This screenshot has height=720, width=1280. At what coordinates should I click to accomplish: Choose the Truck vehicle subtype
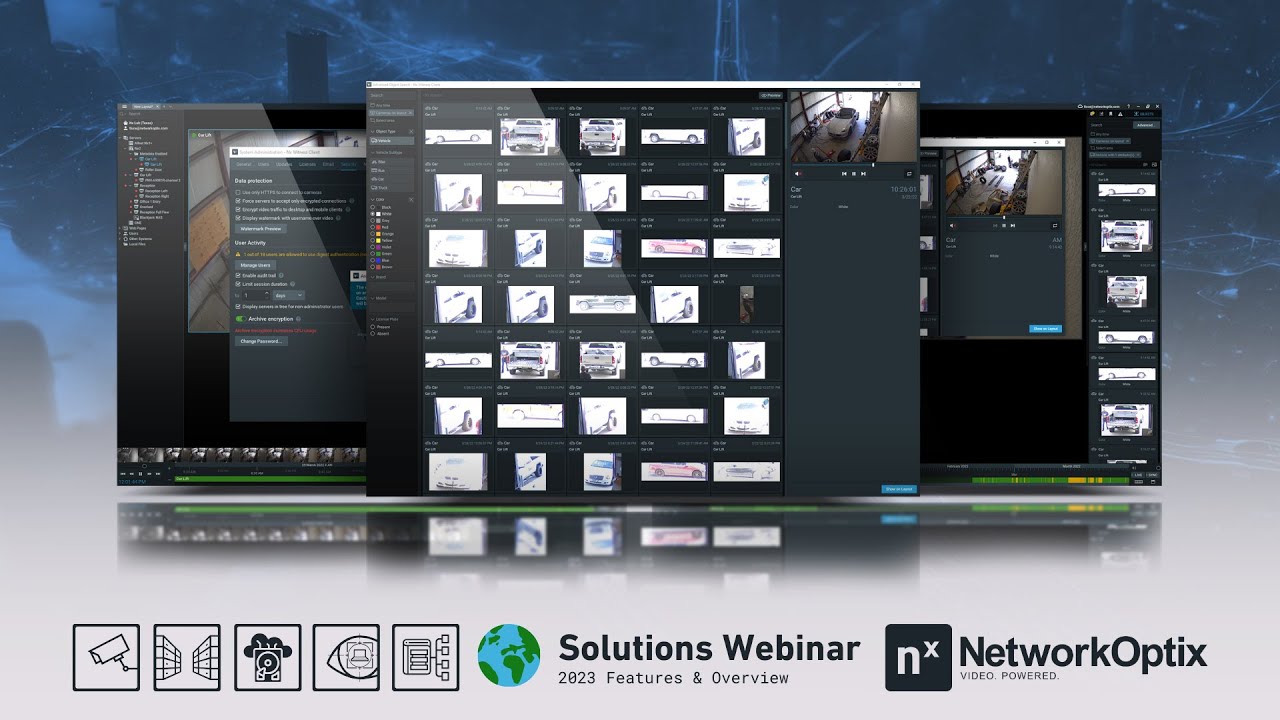392,188
